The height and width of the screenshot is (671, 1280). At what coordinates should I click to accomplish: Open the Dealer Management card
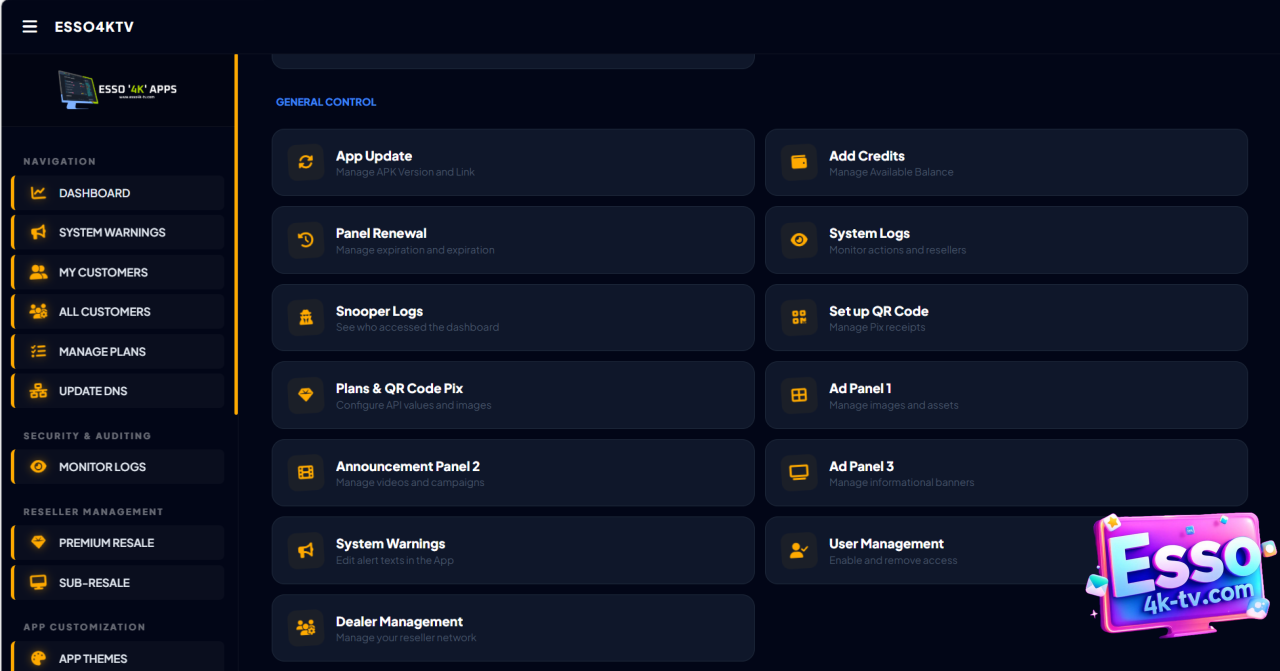512,628
